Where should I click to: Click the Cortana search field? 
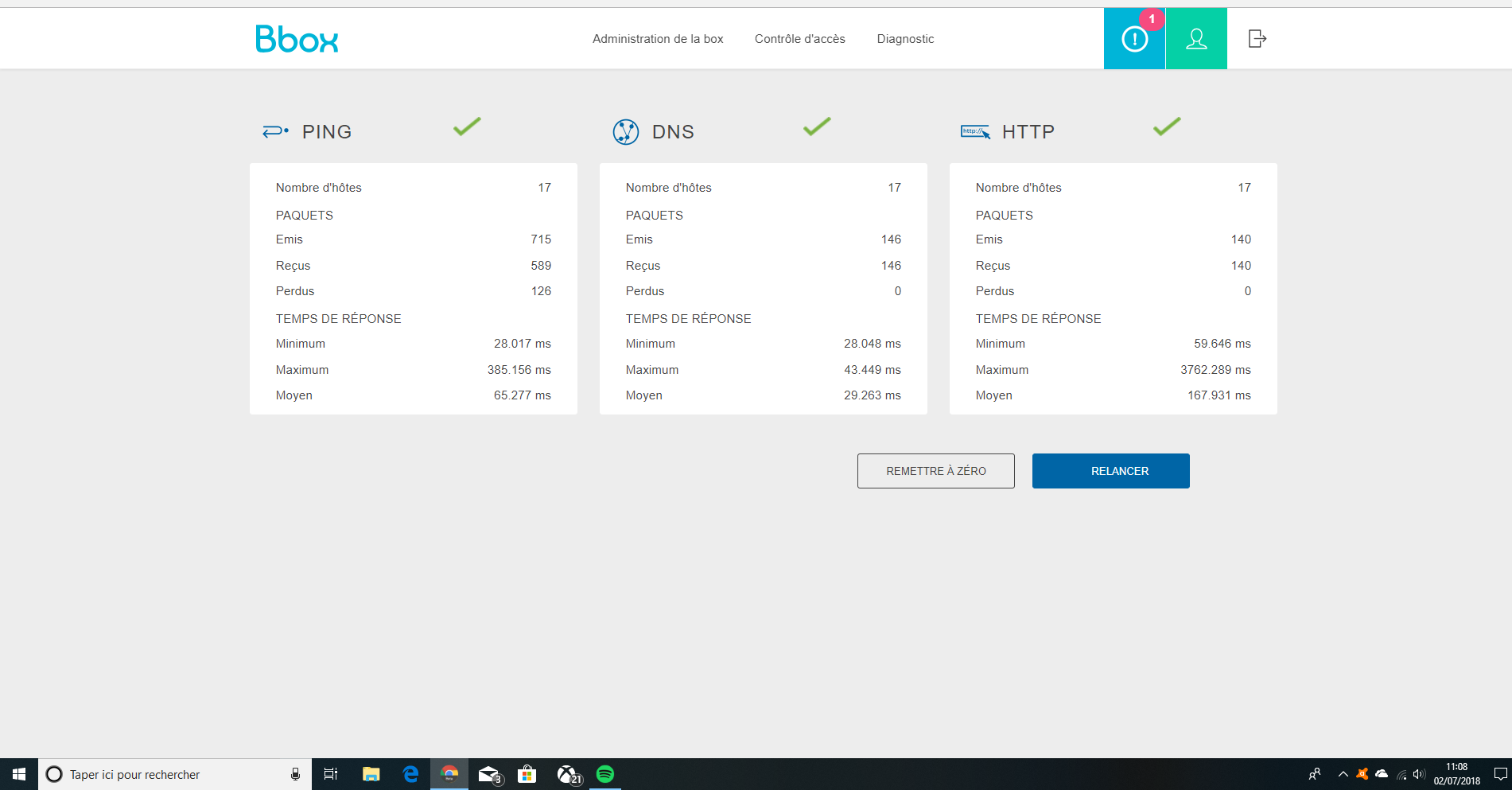click(x=175, y=774)
